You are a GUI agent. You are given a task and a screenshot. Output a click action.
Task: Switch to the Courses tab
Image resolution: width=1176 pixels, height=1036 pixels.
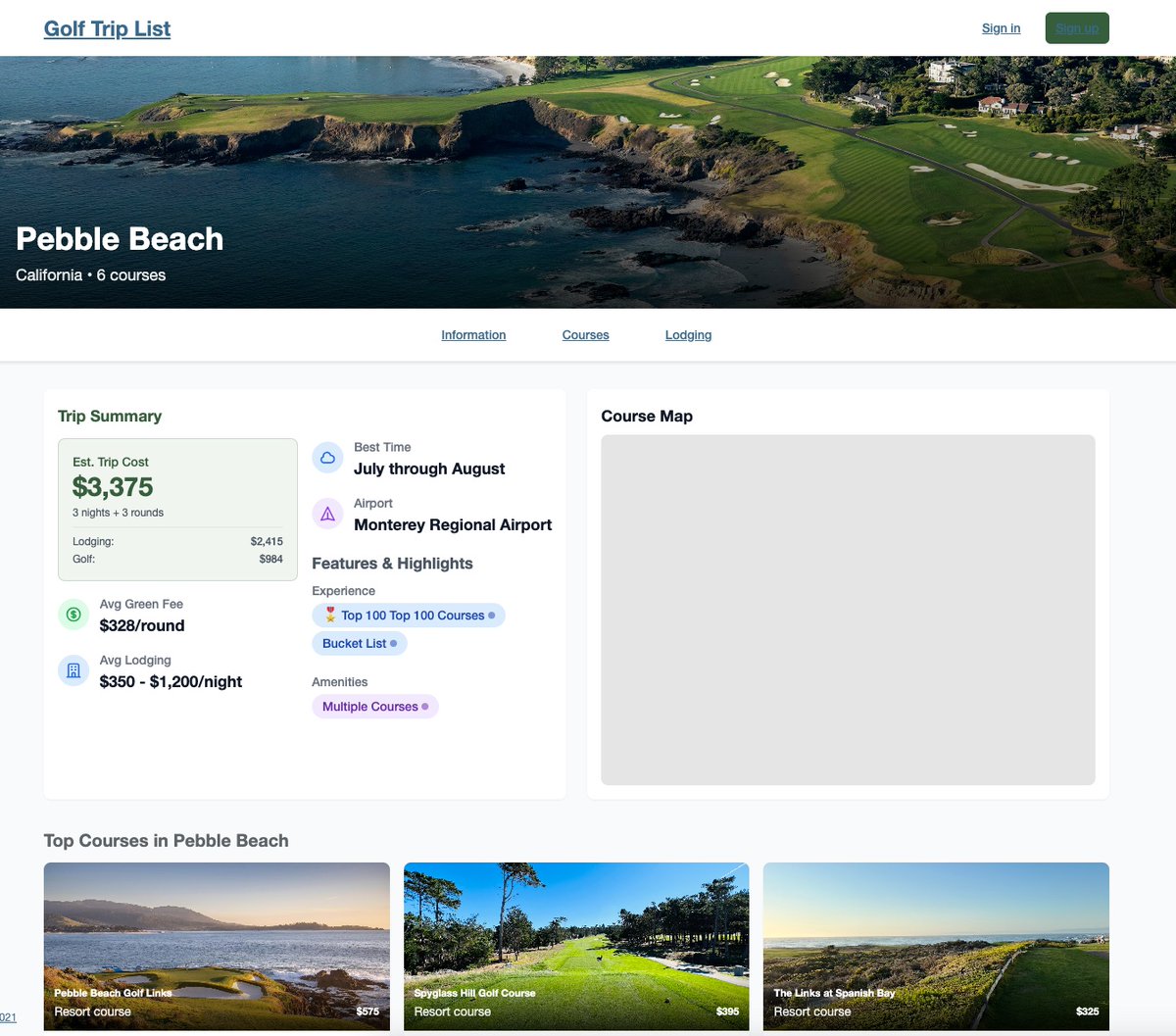[585, 335]
